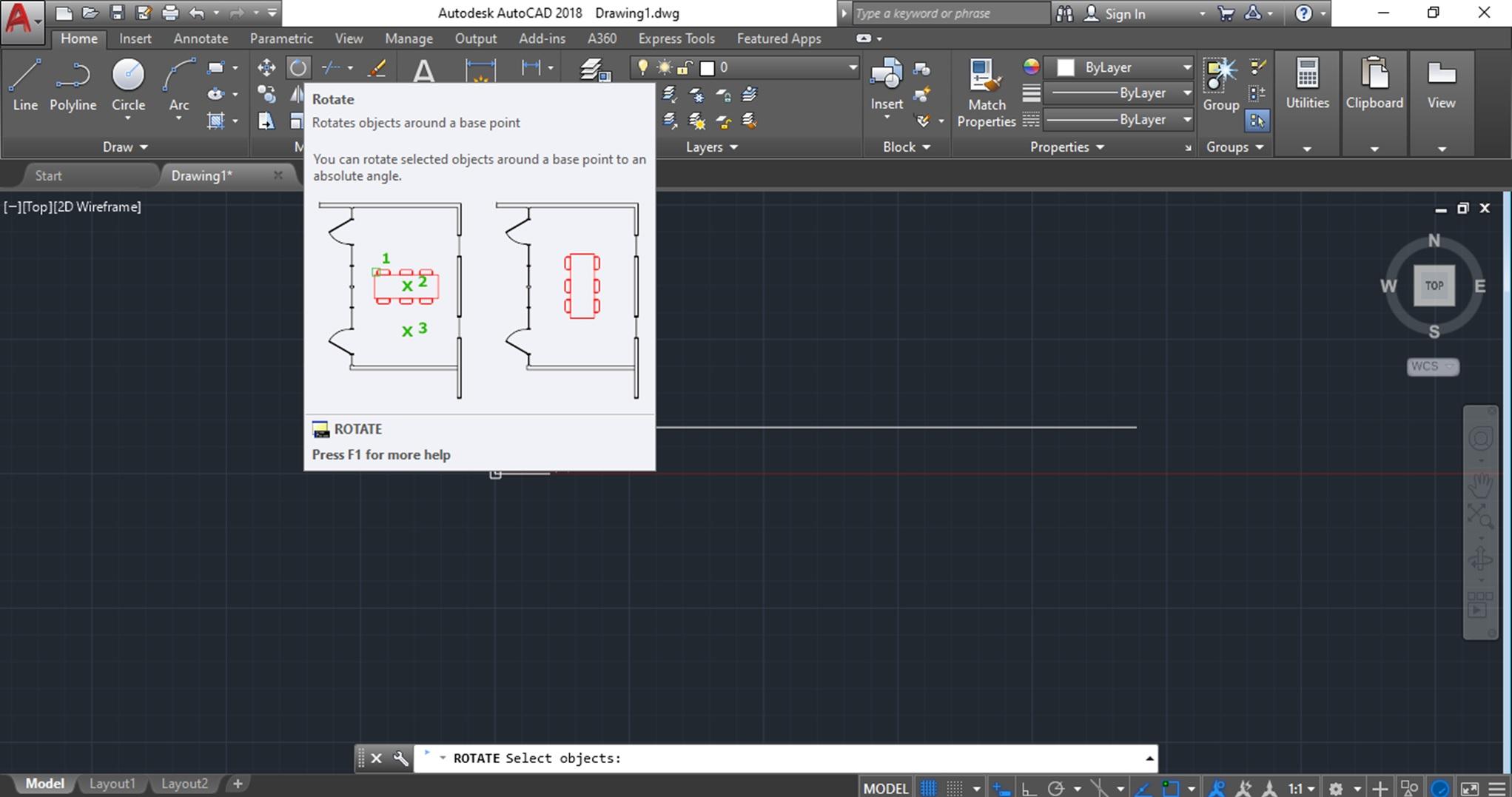
Task: Click the Undo arrow icon
Action: tap(197, 13)
